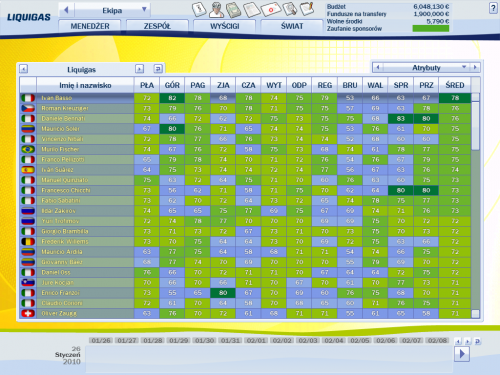The height and width of the screenshot is (375, 500).
Task: Expand the Ekipa dropdown arrow
Action: (x=144, y=9)
